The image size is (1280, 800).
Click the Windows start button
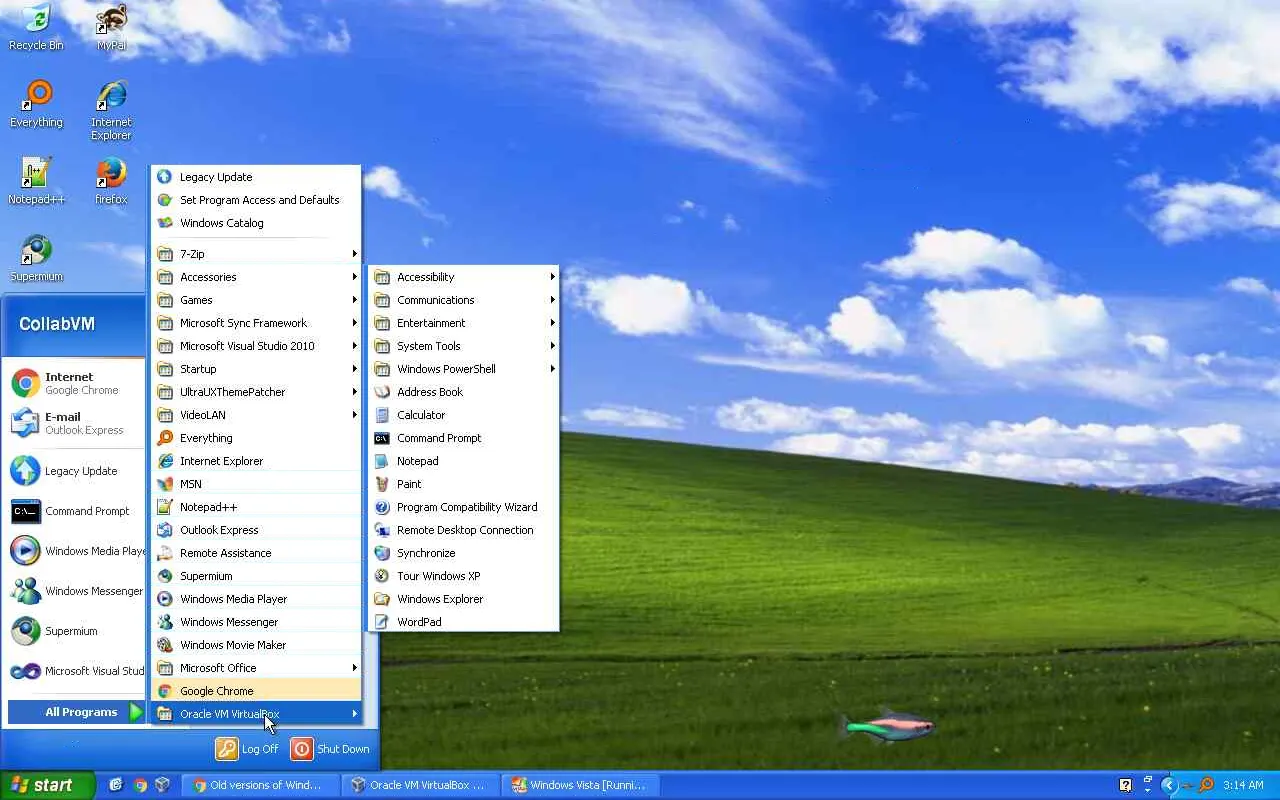pos(47,785)
